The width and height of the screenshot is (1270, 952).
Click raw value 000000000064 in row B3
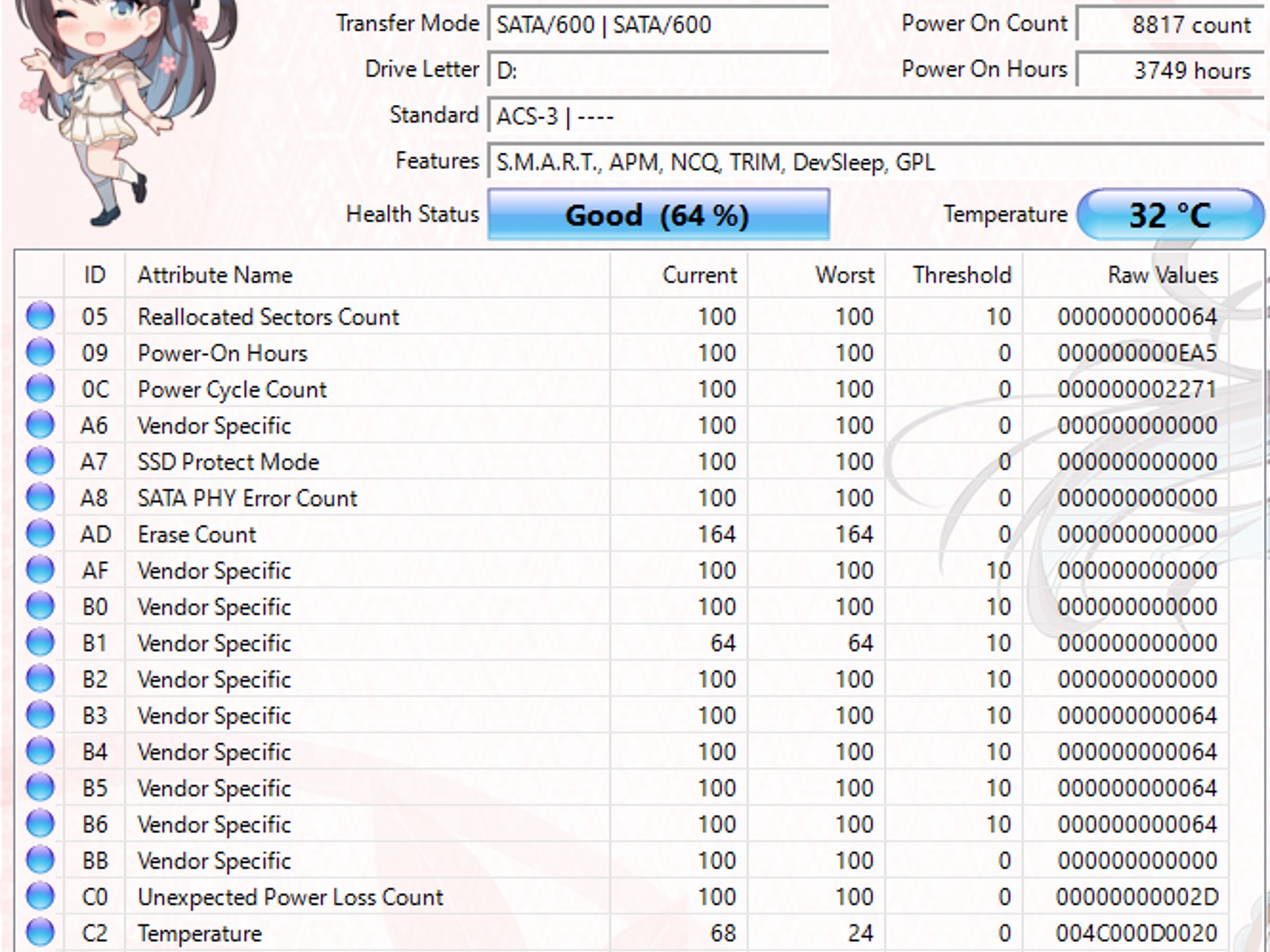point(1137,715)
